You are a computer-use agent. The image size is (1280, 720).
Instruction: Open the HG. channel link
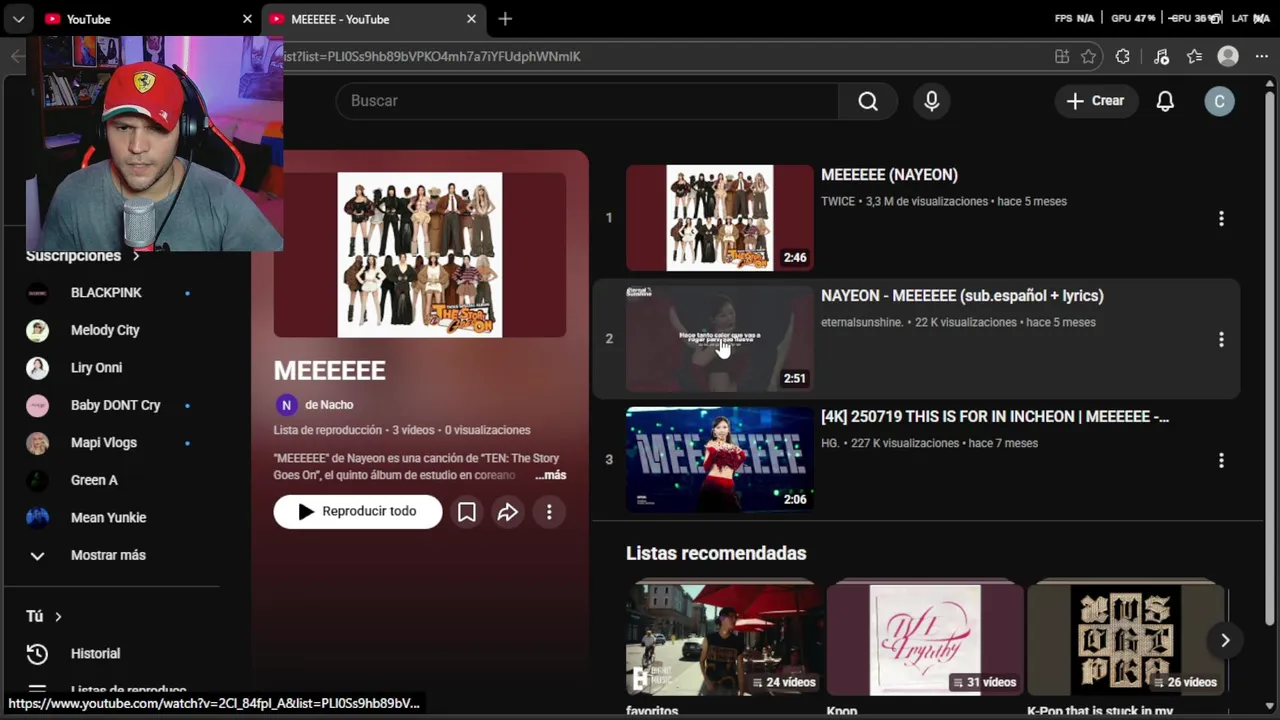click(x=830, y=443)
